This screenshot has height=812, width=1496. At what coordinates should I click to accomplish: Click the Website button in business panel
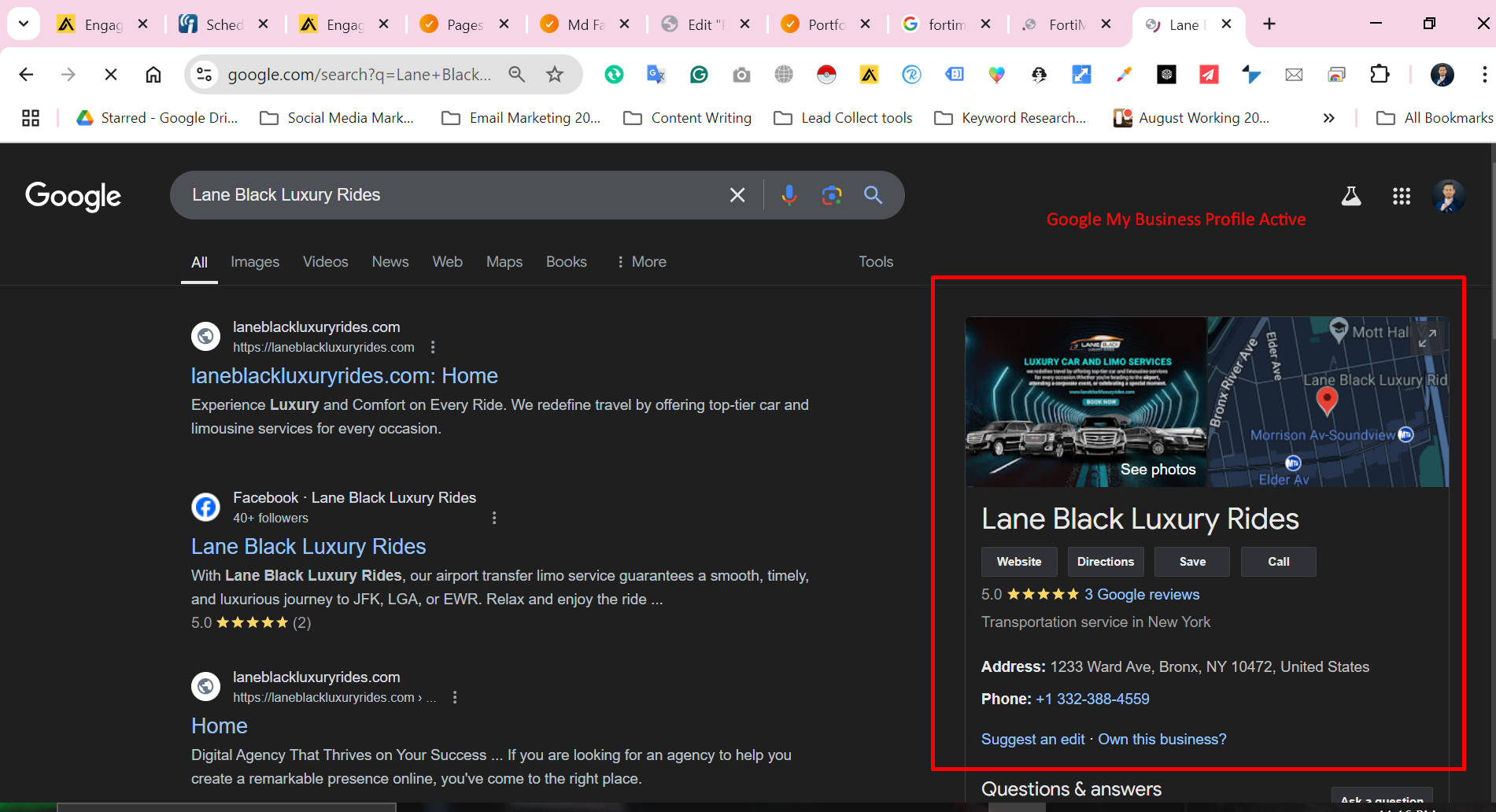pos(1019,562)
